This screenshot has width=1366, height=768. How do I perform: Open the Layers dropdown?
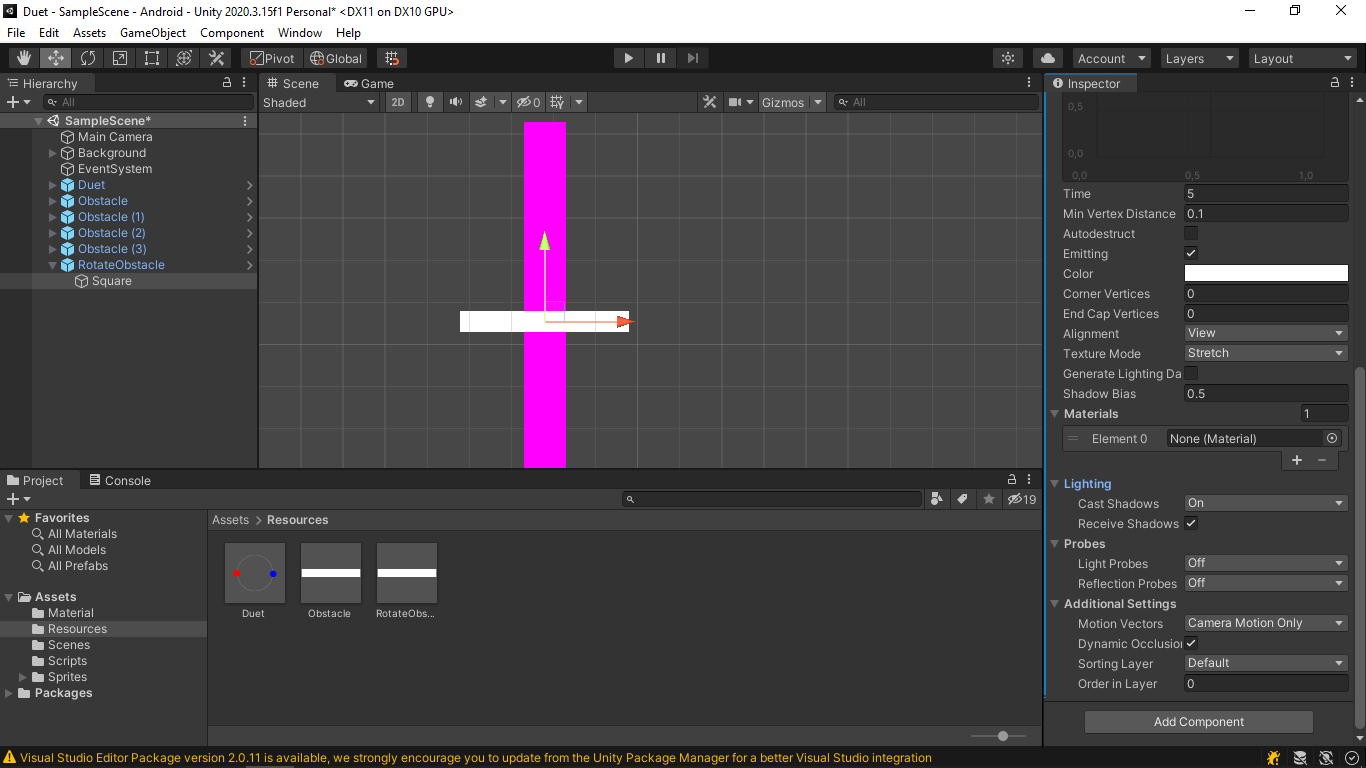pyautogui.click(x=1198, y=58)
